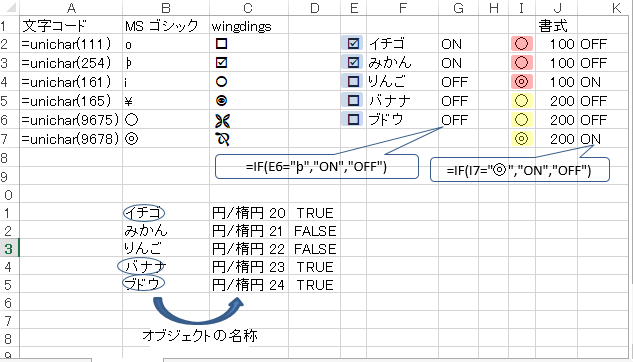633x362 pixels.
Task: Select the callout with =IF(E6= formula
Action: [x=316, y=166]
